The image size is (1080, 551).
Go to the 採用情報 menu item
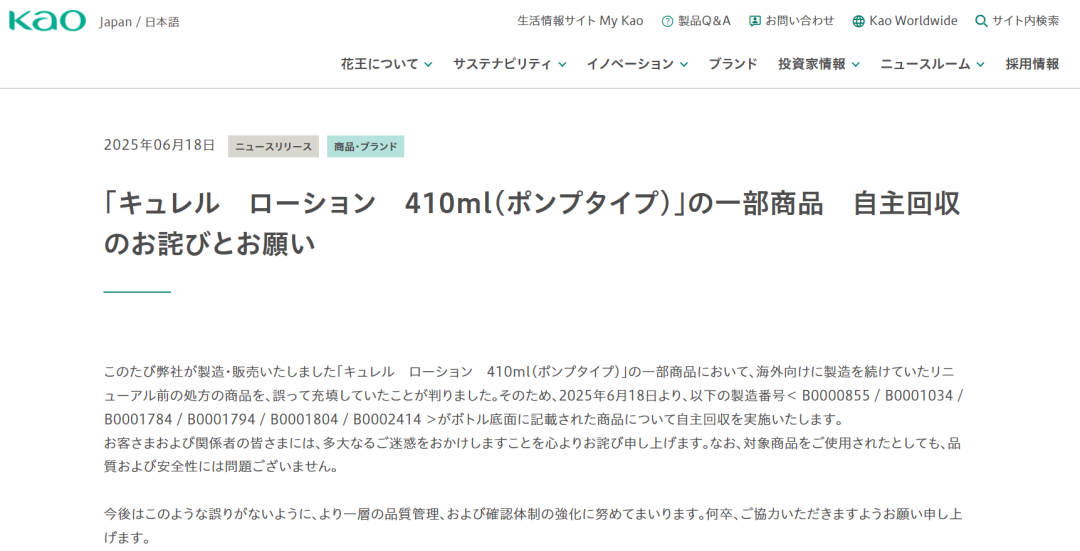click(1032, 64)
